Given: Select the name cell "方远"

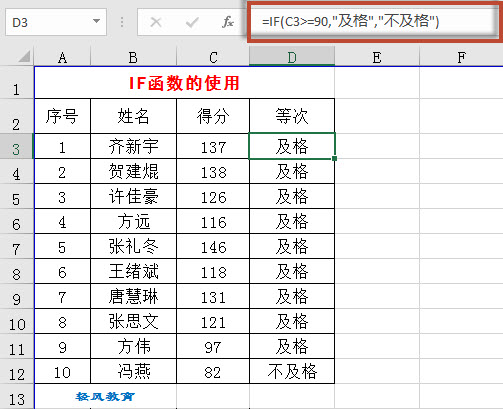Looking at the screenshot, I should (133, 221).
